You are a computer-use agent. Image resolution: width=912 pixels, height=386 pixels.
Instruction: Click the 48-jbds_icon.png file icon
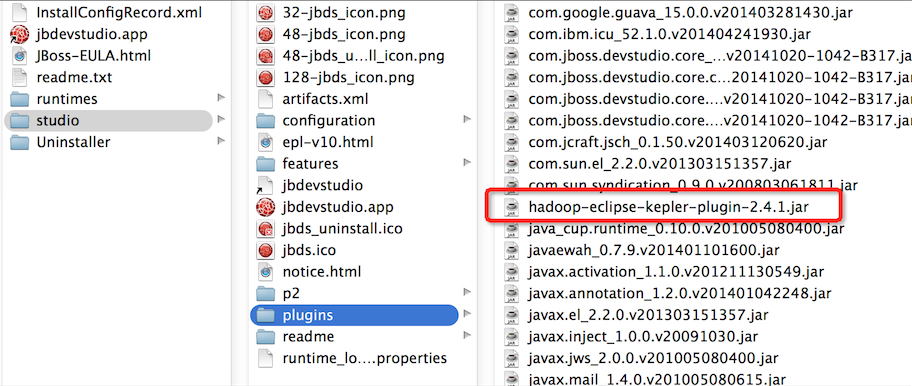pos(266,34)
